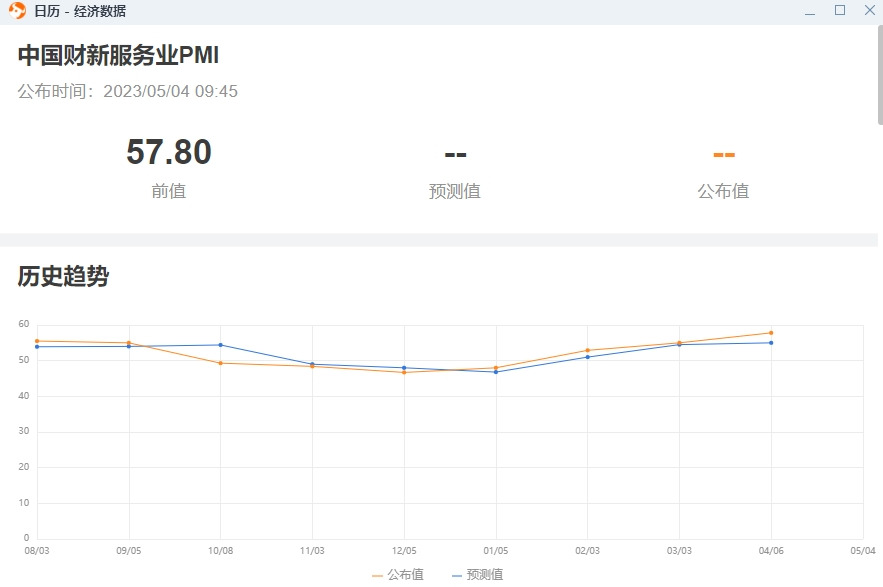This screenshot has height=587, width=883.
Task: Select the blue data point at 01/05
Action: click(x=496, y=372)
